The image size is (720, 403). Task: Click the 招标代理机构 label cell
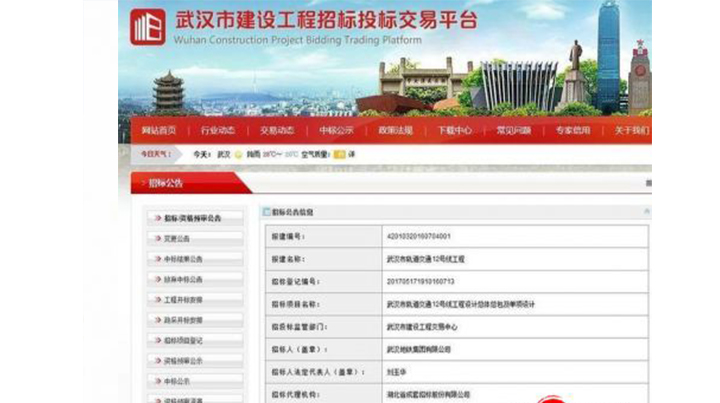coord(324,394)
